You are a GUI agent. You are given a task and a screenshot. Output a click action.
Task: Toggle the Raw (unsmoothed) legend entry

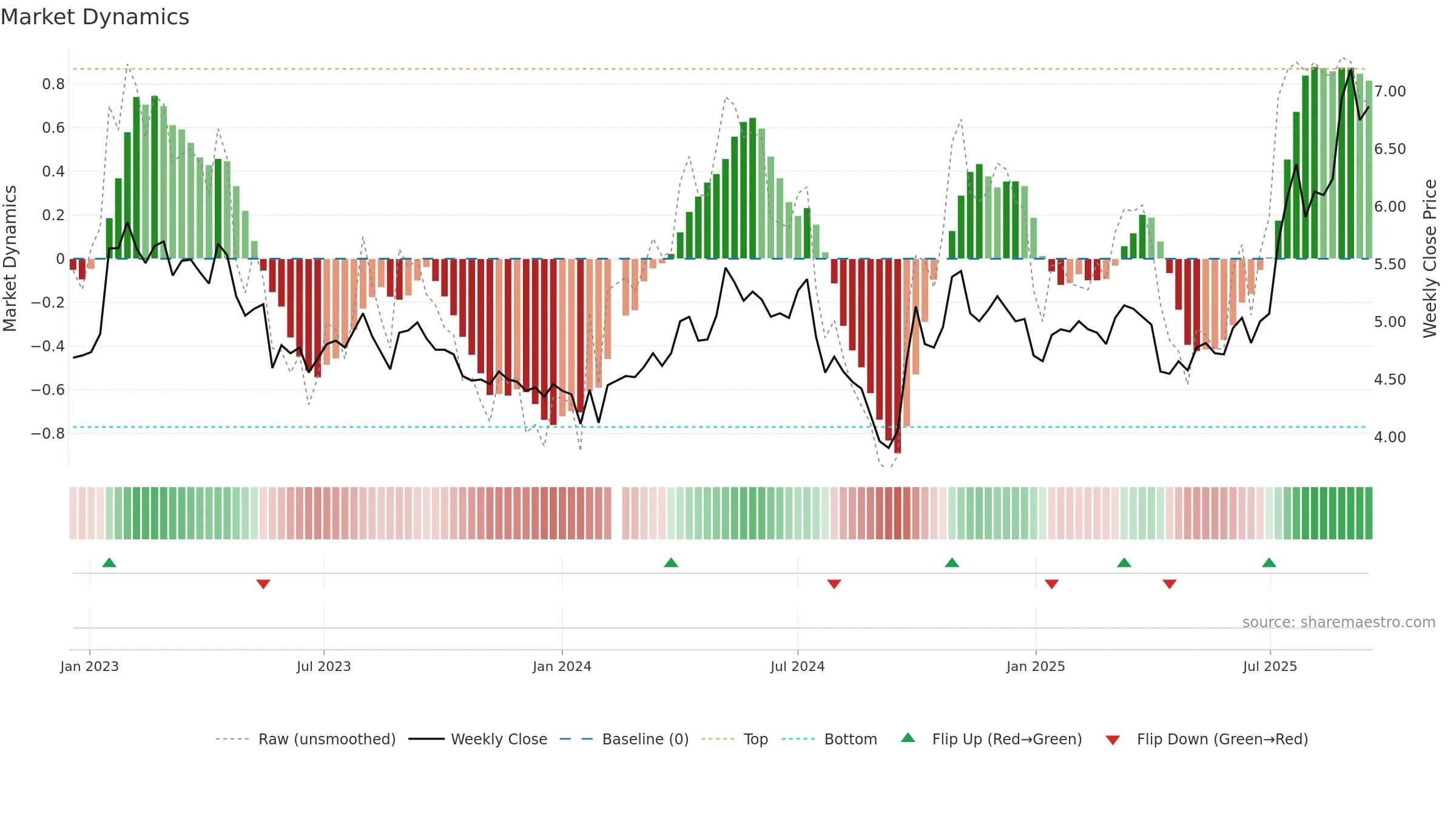[x=306, y=739]
